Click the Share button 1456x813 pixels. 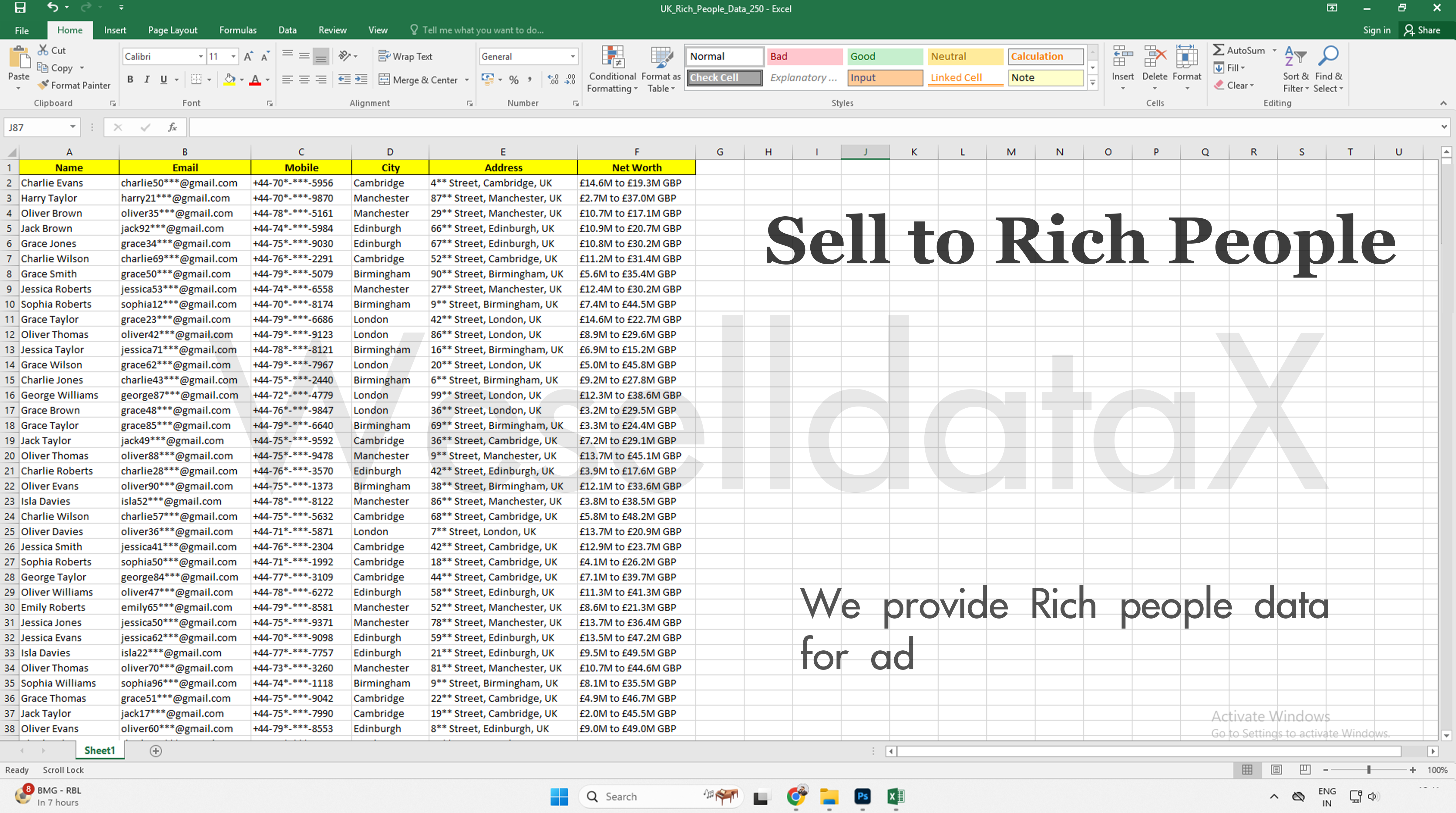1423,30
